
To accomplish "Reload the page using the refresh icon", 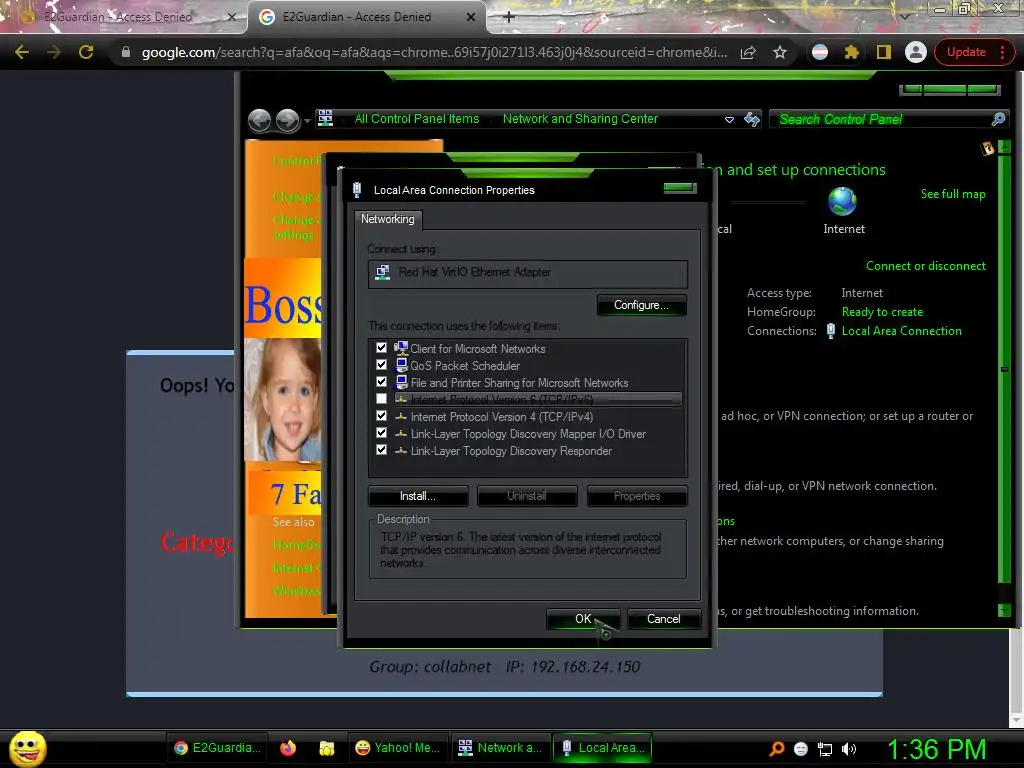I will [x=86, y=52].
